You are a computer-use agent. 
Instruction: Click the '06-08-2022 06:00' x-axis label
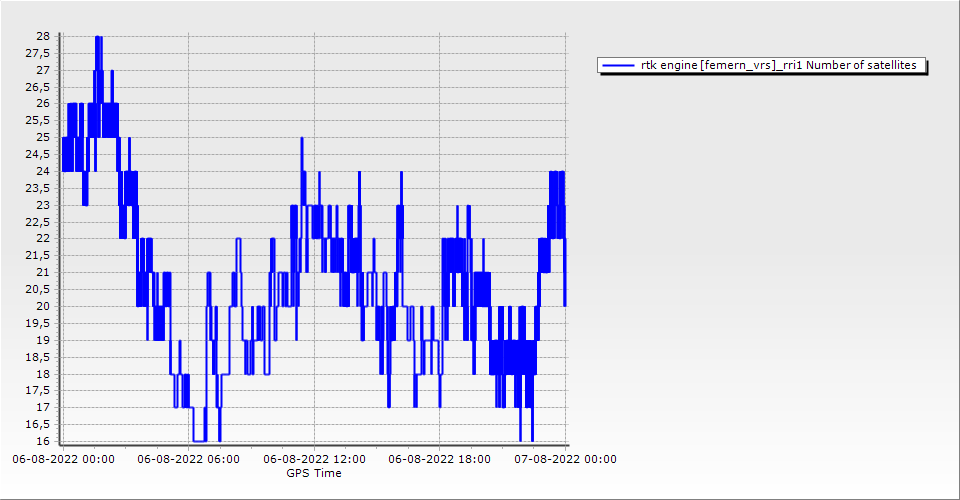[188, 460]
